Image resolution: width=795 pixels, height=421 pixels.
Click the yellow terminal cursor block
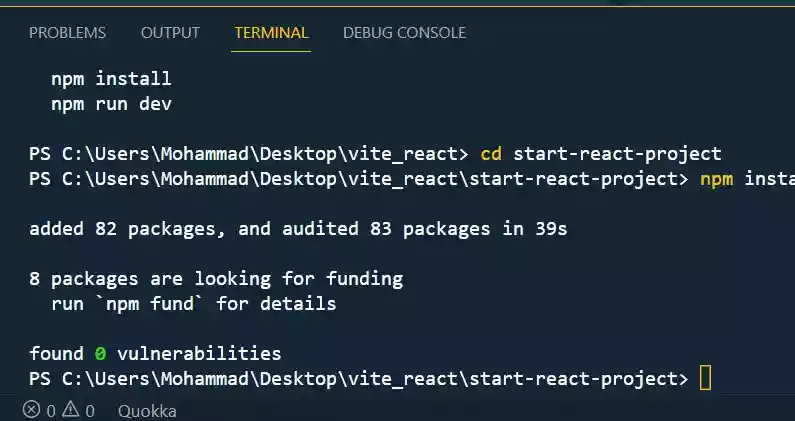[x=705, y=378]
